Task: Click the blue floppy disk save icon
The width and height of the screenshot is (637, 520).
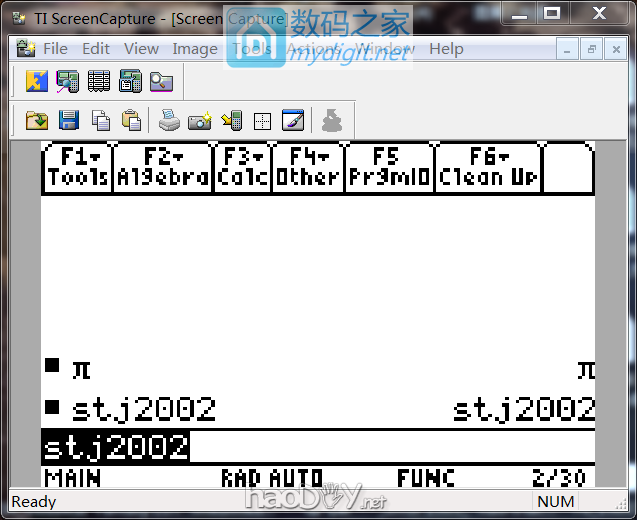Action: (x=68, y=121)
